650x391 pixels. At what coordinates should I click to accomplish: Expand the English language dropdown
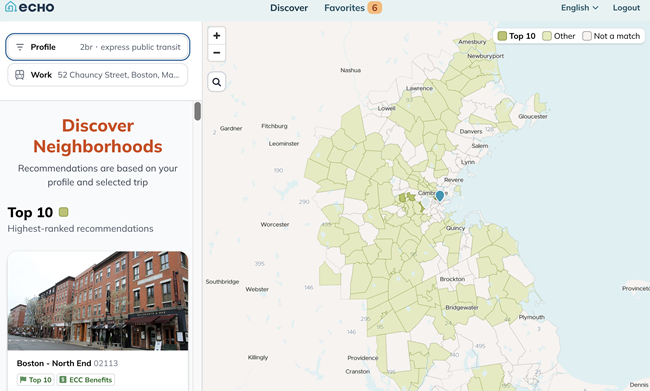[580, 8]
